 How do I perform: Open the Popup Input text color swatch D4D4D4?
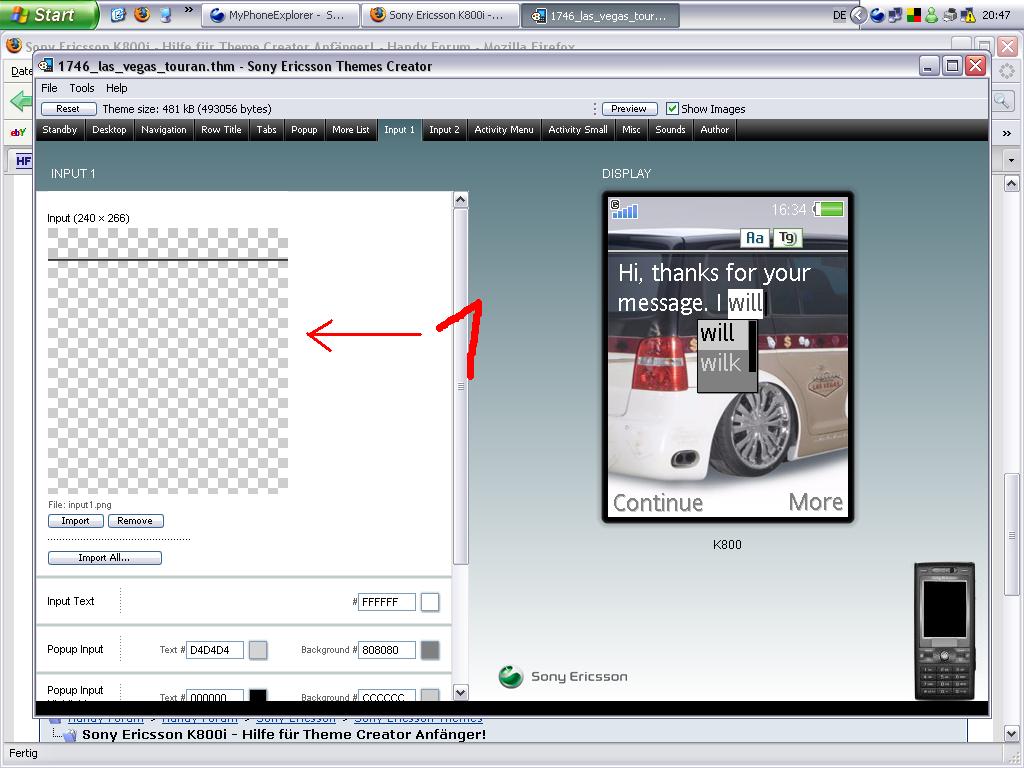click(x=258, y=650)
